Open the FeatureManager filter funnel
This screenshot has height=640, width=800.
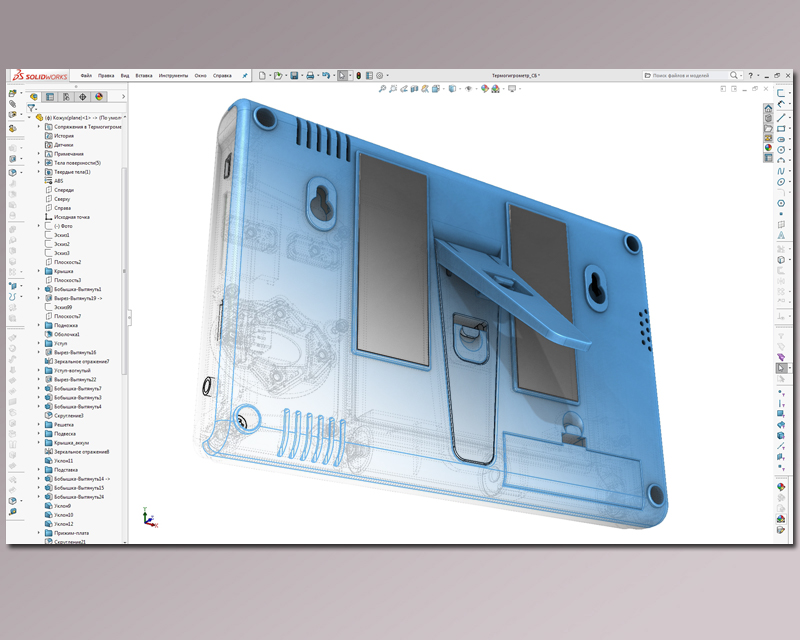(x=32, y=108)
